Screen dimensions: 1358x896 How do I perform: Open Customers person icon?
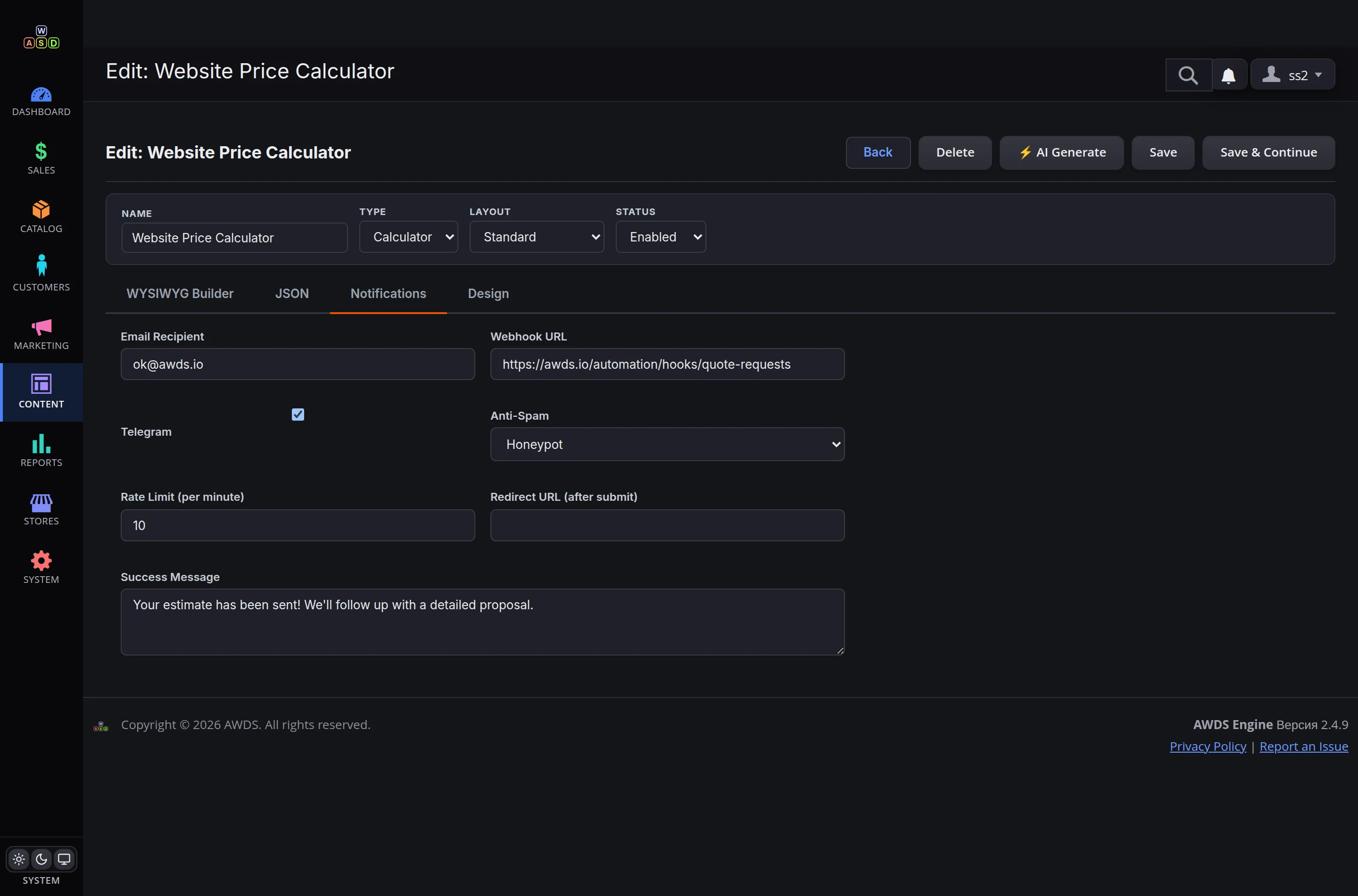coord(41,265)
